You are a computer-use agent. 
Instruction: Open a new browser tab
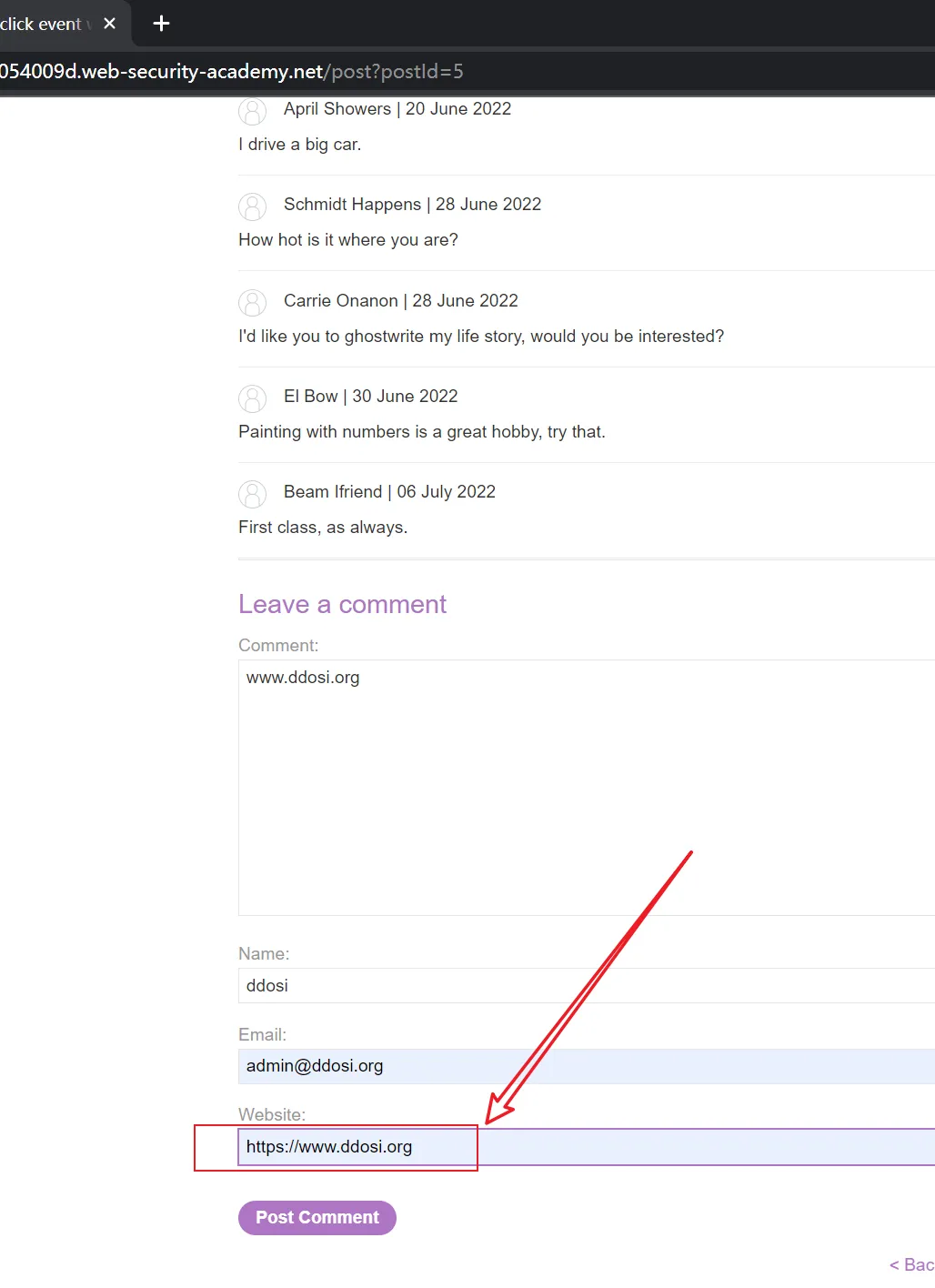[x=162, y=24]
